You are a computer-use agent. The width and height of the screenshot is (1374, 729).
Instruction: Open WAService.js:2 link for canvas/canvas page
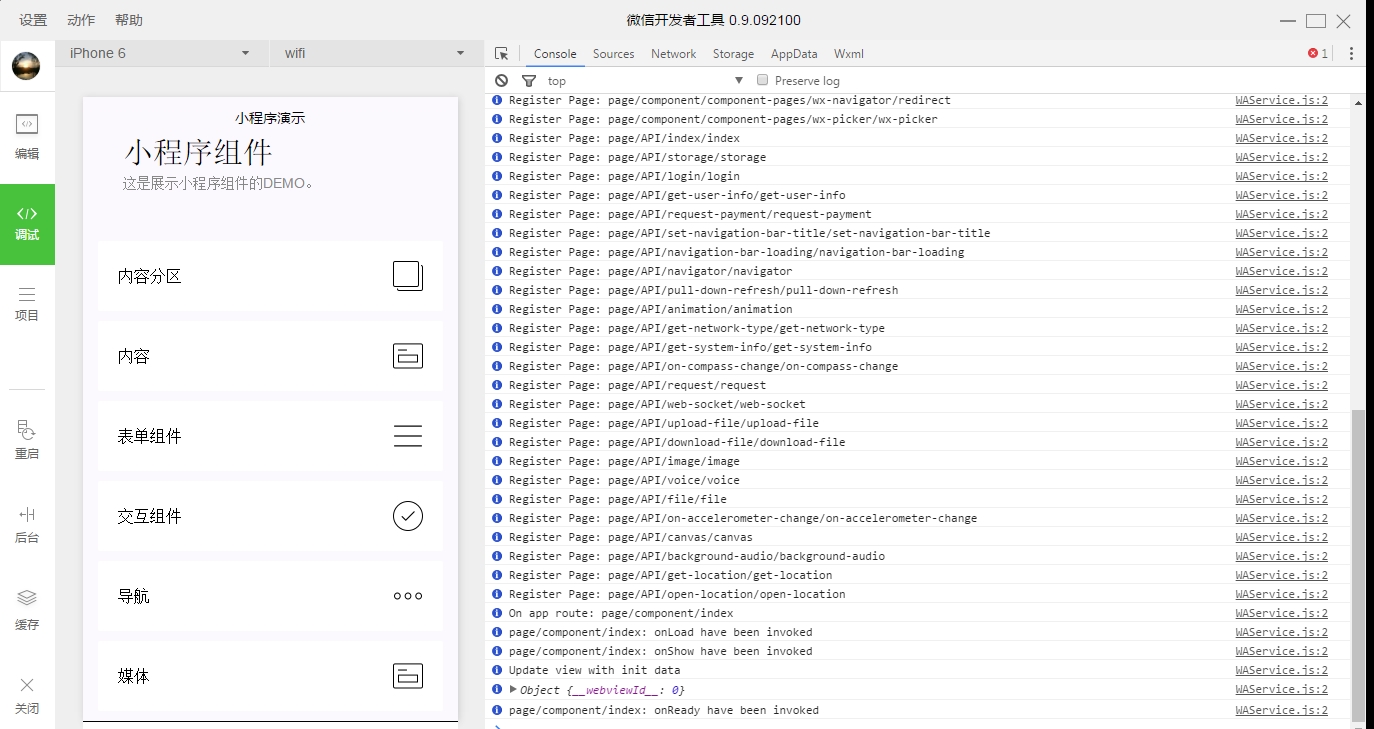pyautogui.click(x=1281, y=537)
